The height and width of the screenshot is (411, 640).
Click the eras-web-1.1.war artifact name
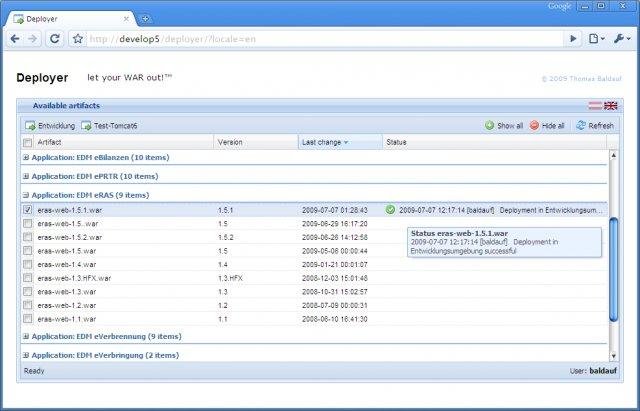pos(67,319)
